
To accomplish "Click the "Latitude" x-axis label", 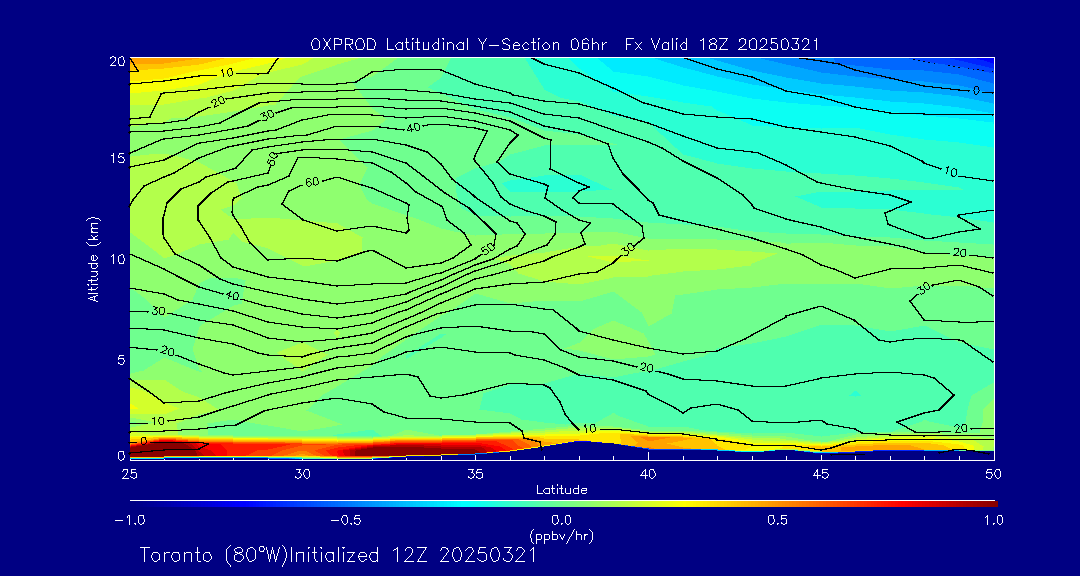I will click(x=561, y=490).
